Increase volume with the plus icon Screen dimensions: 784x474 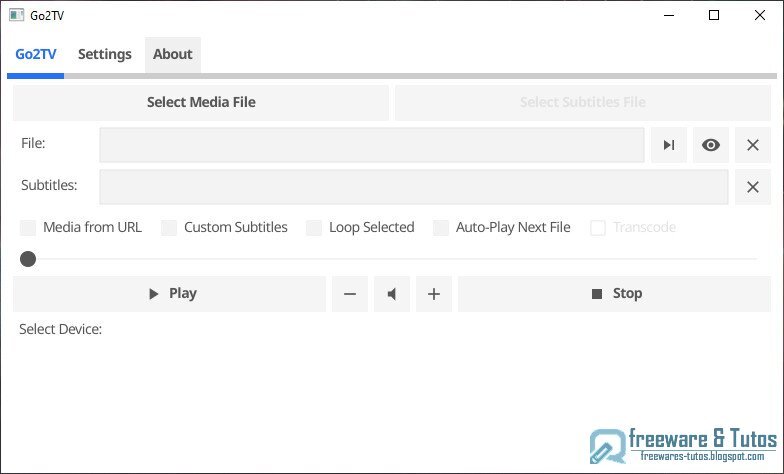(434, 294)
